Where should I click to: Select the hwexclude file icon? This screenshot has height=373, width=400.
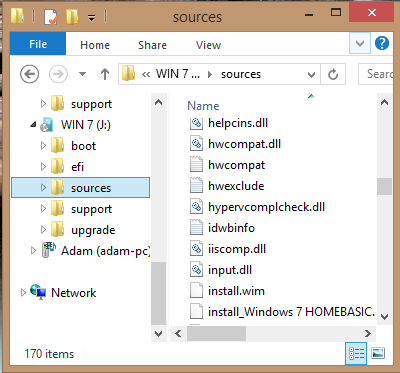point(196,186)
